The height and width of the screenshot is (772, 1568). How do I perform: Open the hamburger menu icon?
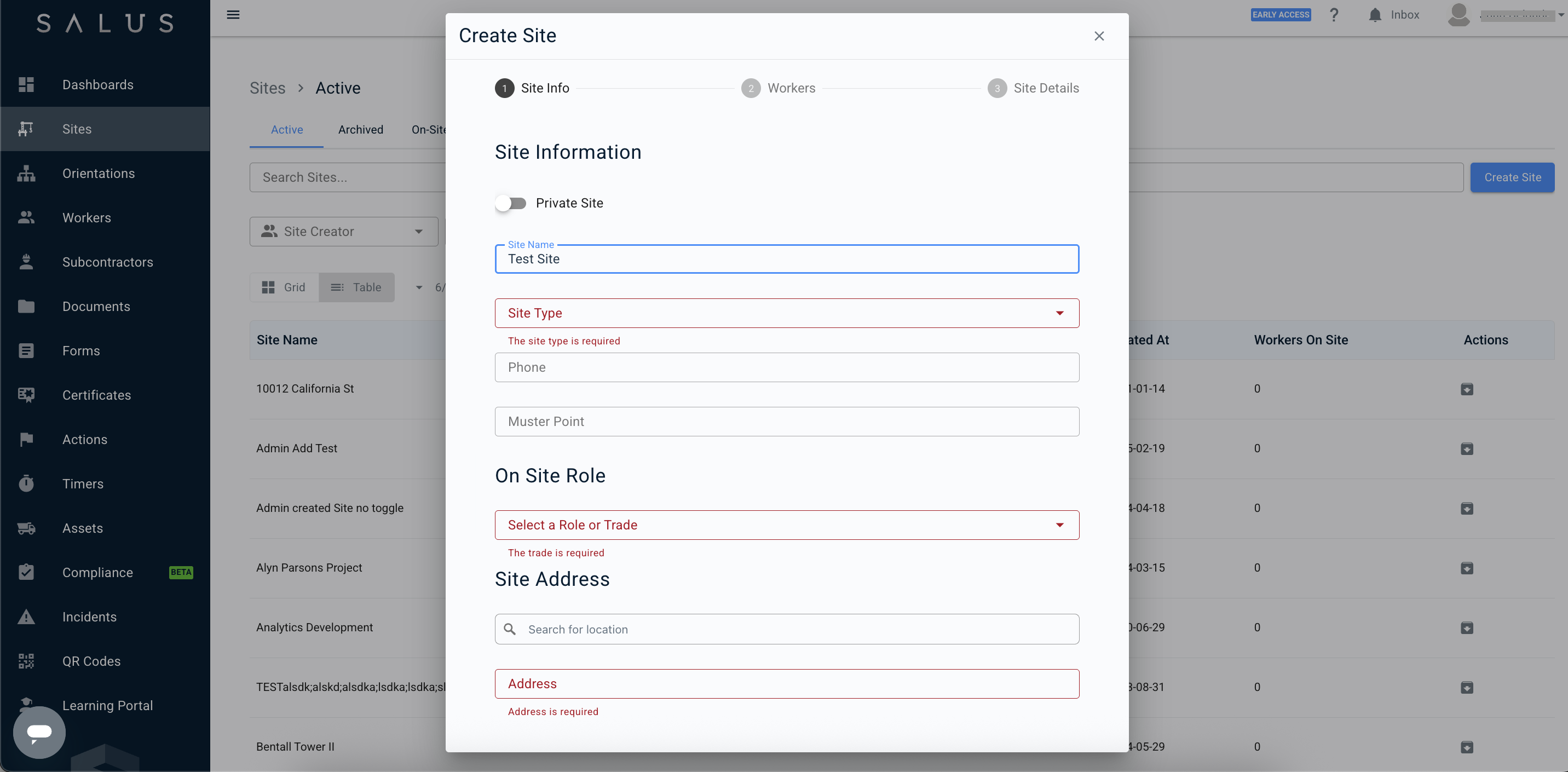233,15
